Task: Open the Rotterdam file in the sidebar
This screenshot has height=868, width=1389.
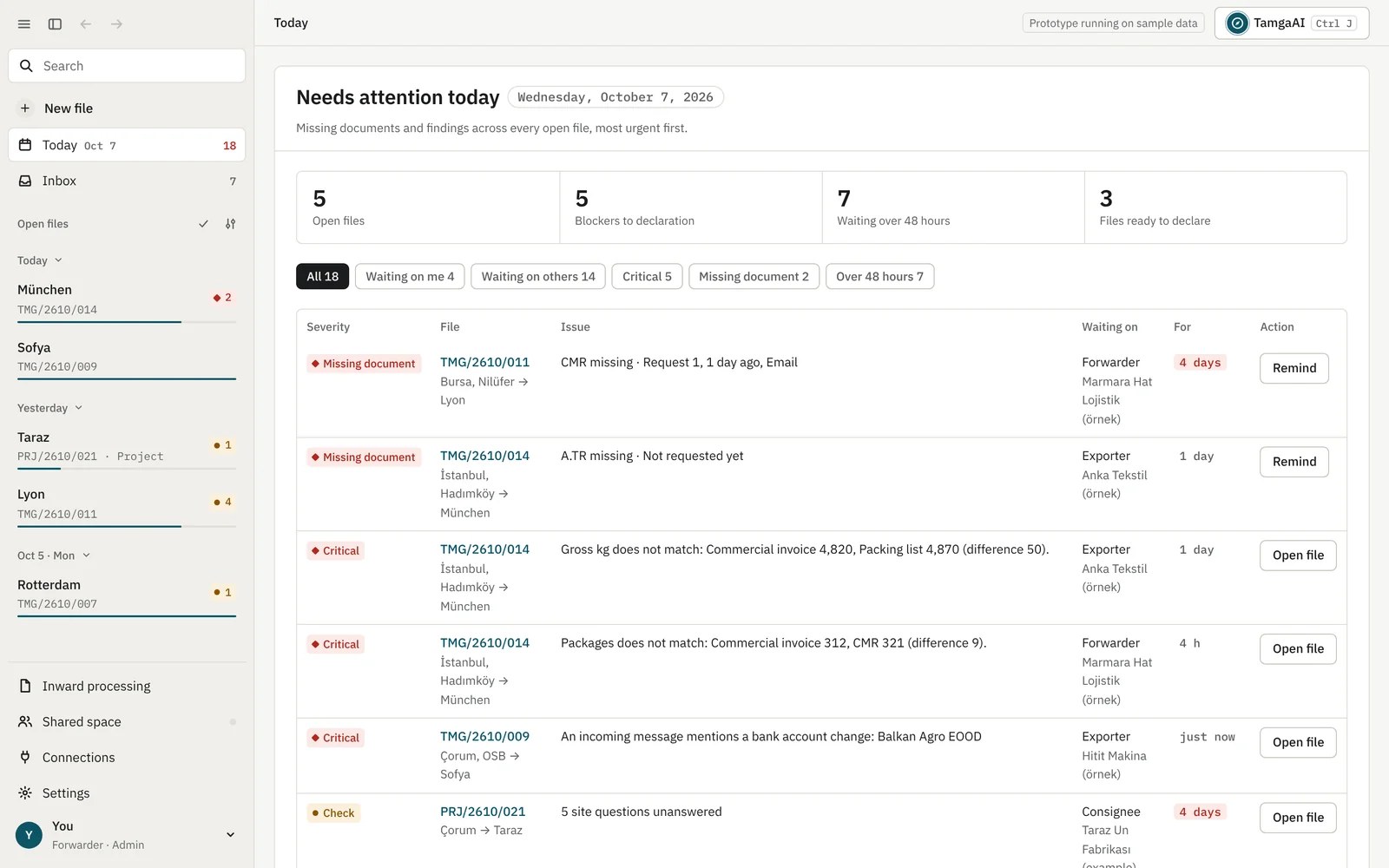Action: (127, 595)
